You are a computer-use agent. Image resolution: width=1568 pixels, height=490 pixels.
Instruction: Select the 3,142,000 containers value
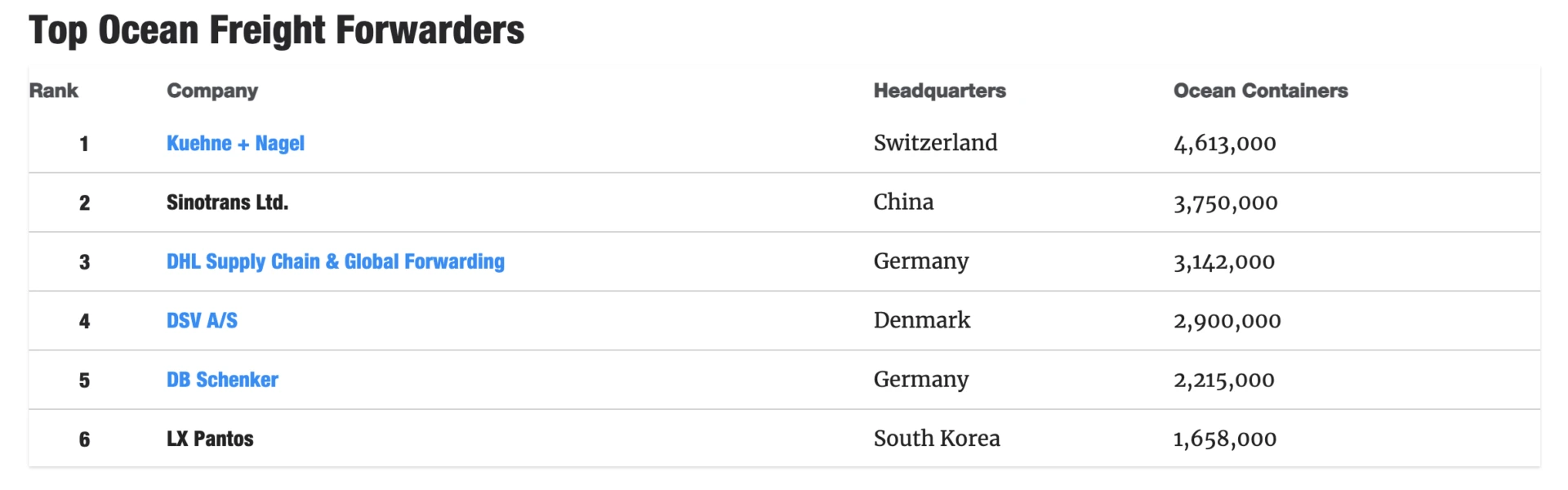[1223, 262]
